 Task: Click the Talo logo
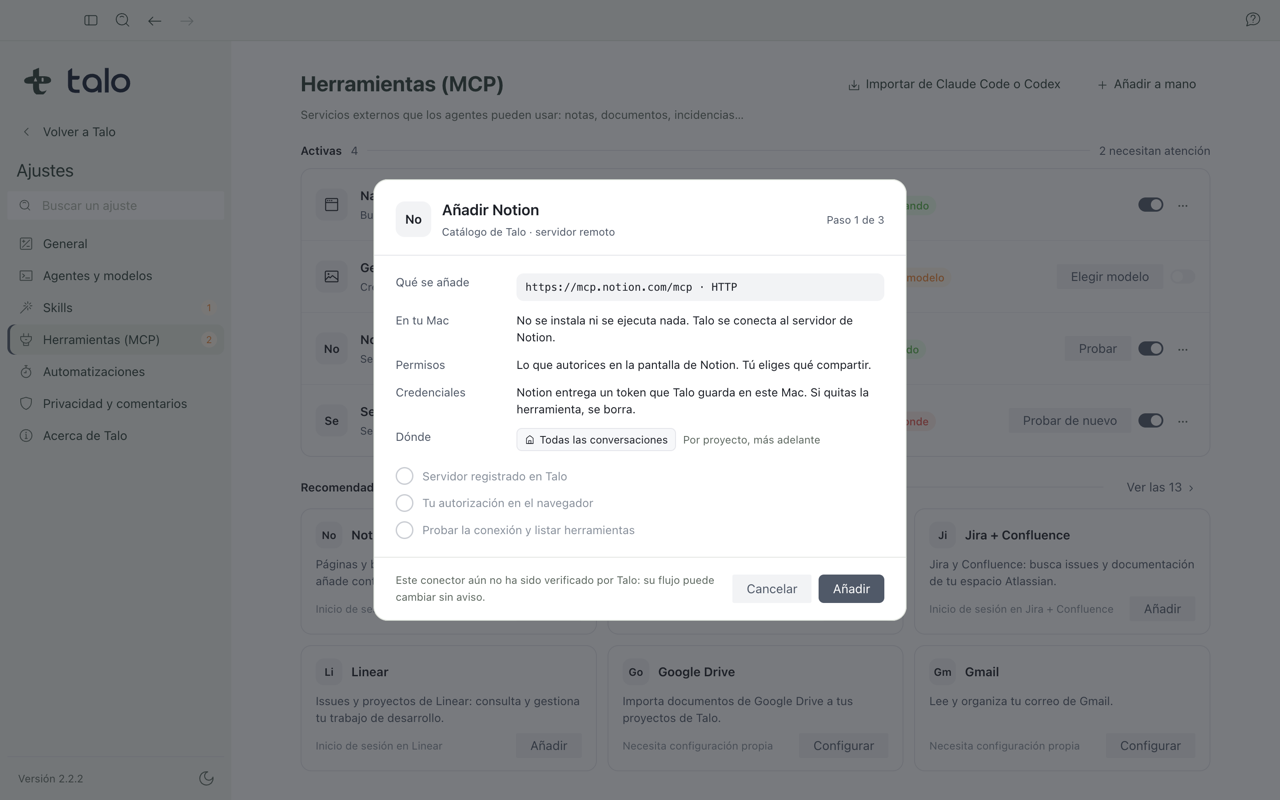point(77,81)
